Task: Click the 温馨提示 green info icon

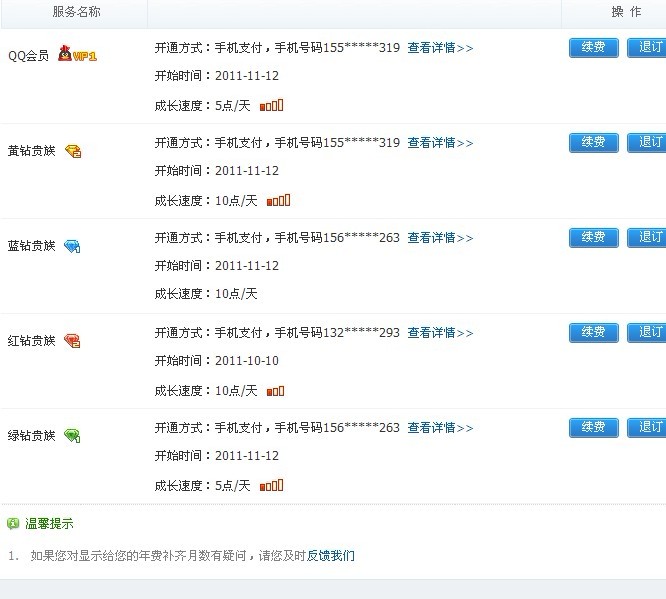Action: tap(13, 523)
